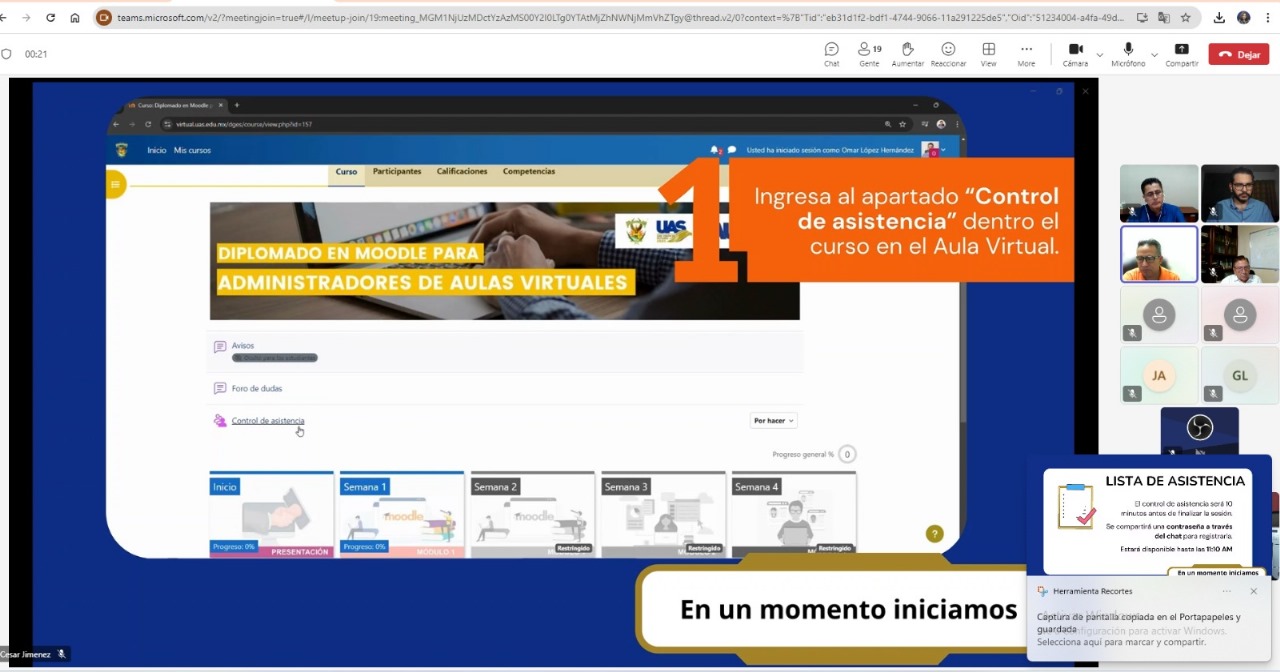Expand the camera device options arrow
The width and height of the screenshot is (1280, 672).
(1100, 55)
